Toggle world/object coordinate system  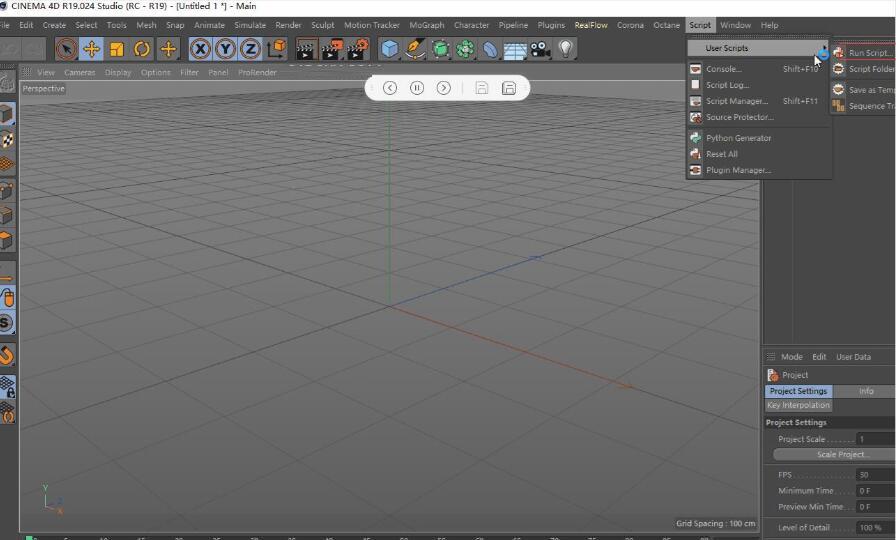277,49
